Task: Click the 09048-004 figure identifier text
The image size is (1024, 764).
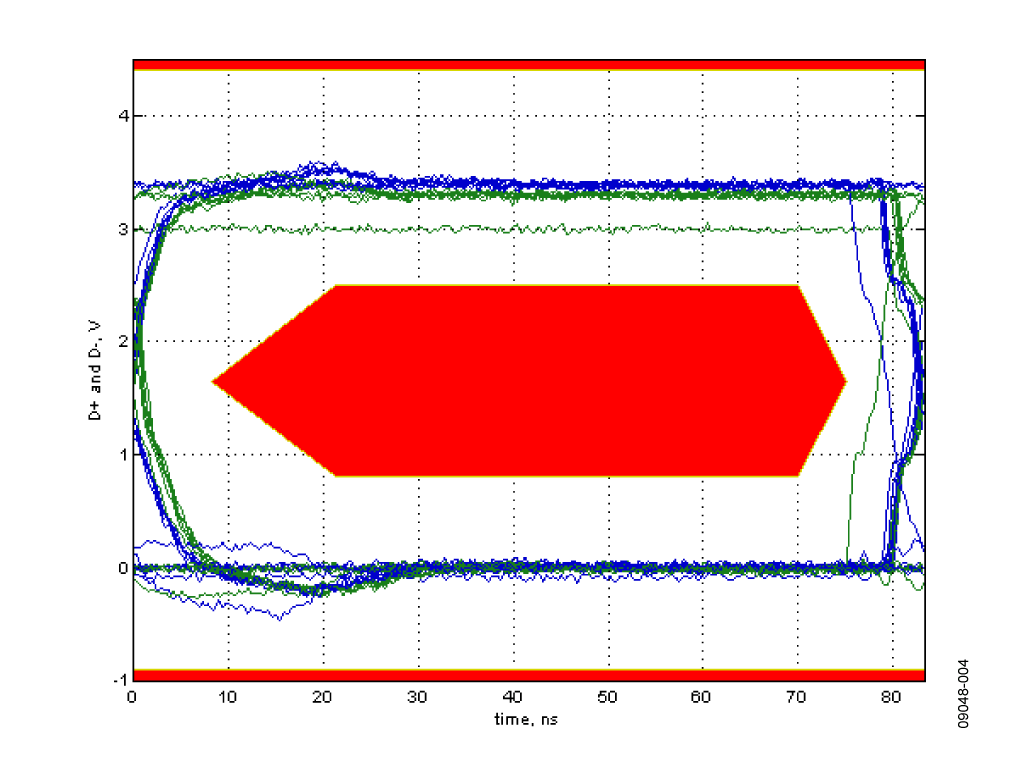Action: 963,693
